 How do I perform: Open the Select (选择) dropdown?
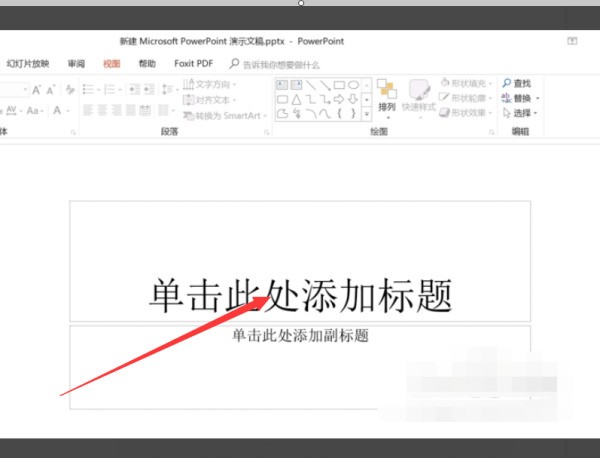point(521,113)
